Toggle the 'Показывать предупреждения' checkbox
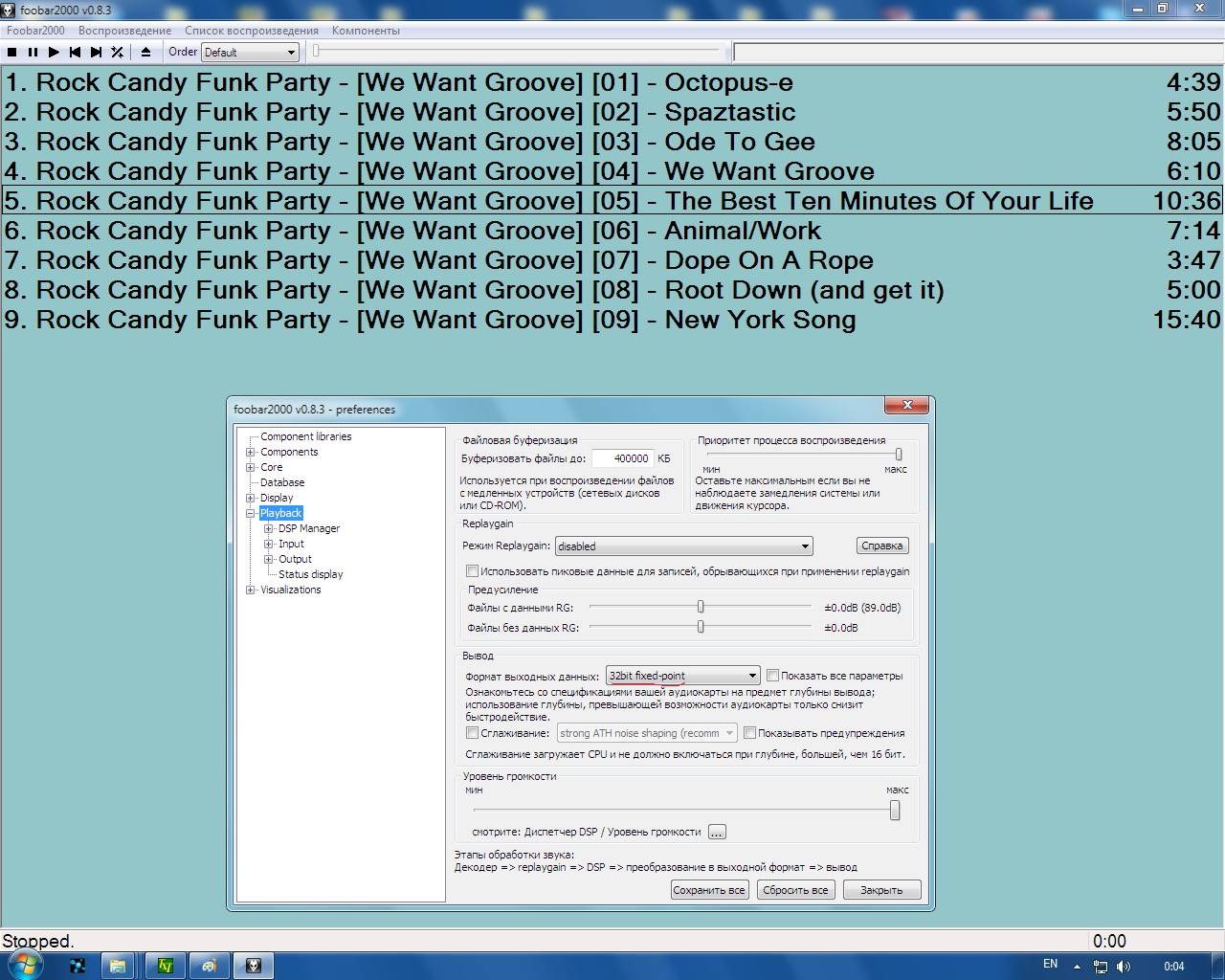The image size is (1225, 980). [749, 733]
